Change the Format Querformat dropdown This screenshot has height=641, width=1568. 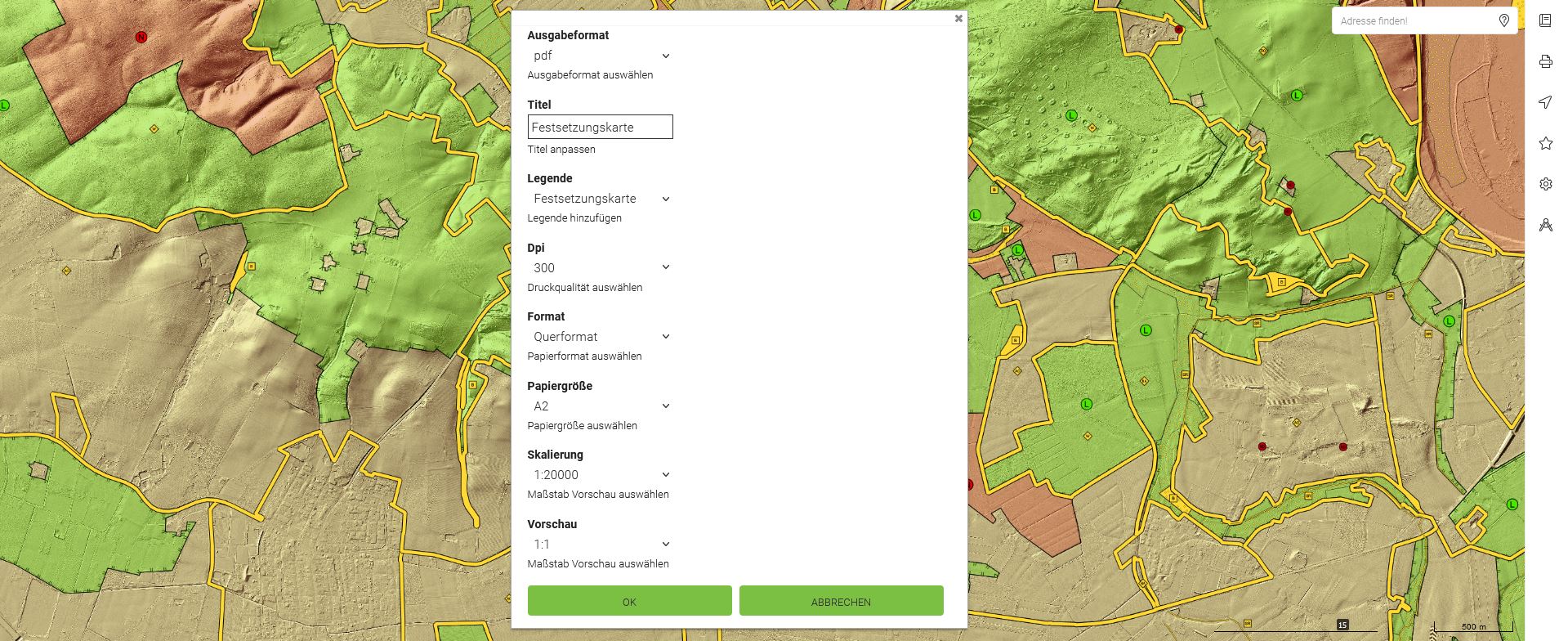600,337
